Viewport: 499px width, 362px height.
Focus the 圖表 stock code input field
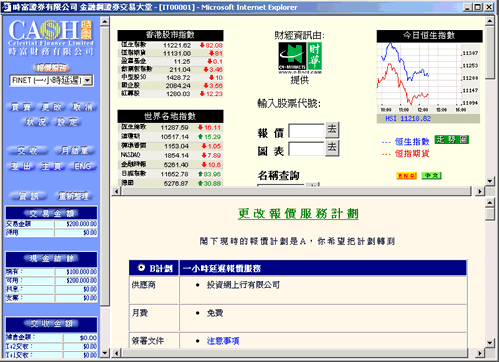click(306, 149)
